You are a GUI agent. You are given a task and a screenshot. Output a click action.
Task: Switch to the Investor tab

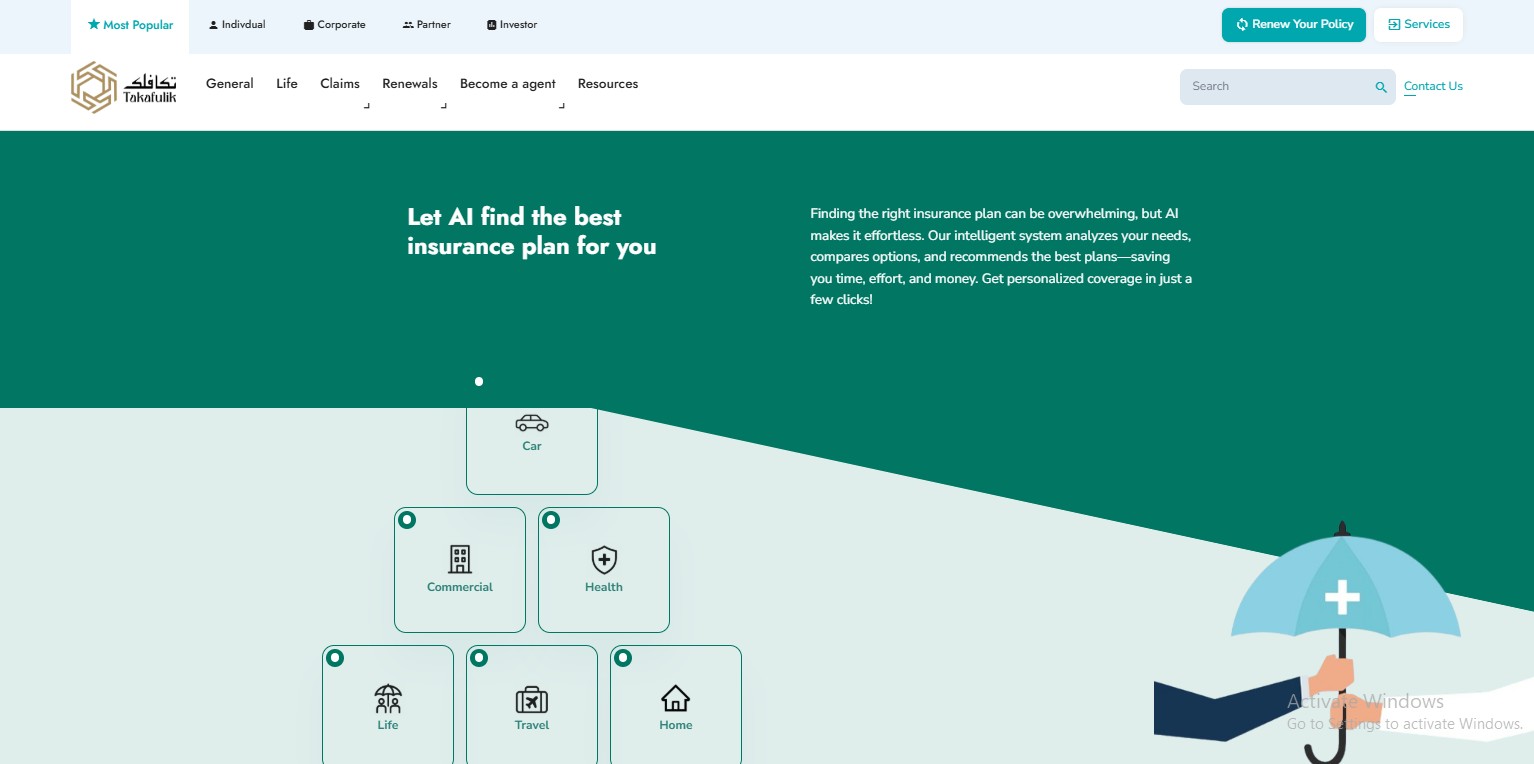point(512,25)
